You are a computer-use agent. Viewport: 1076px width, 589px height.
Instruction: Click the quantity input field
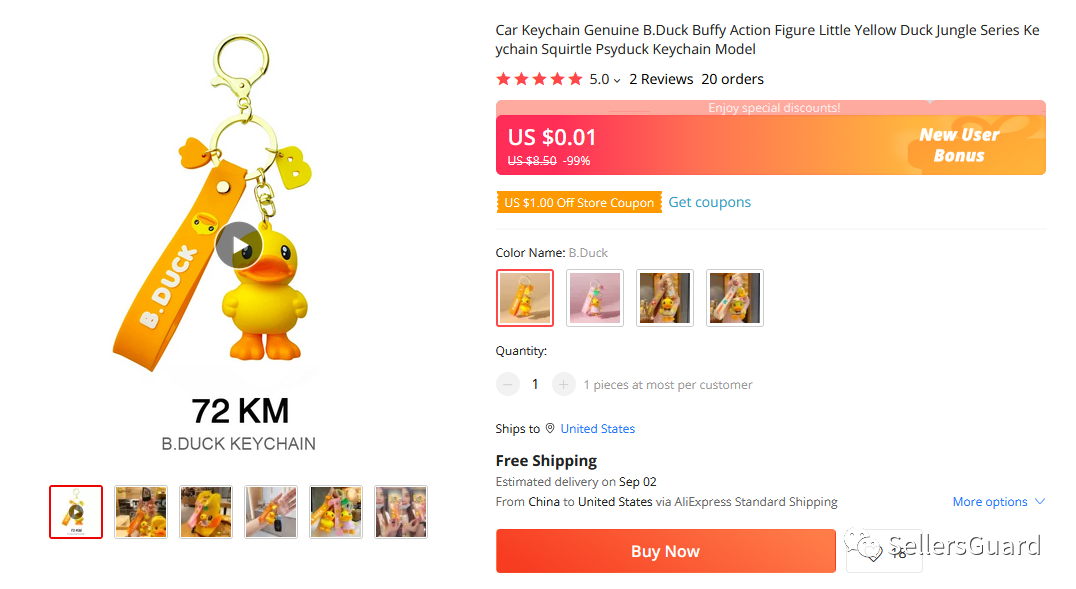point(535,384)
